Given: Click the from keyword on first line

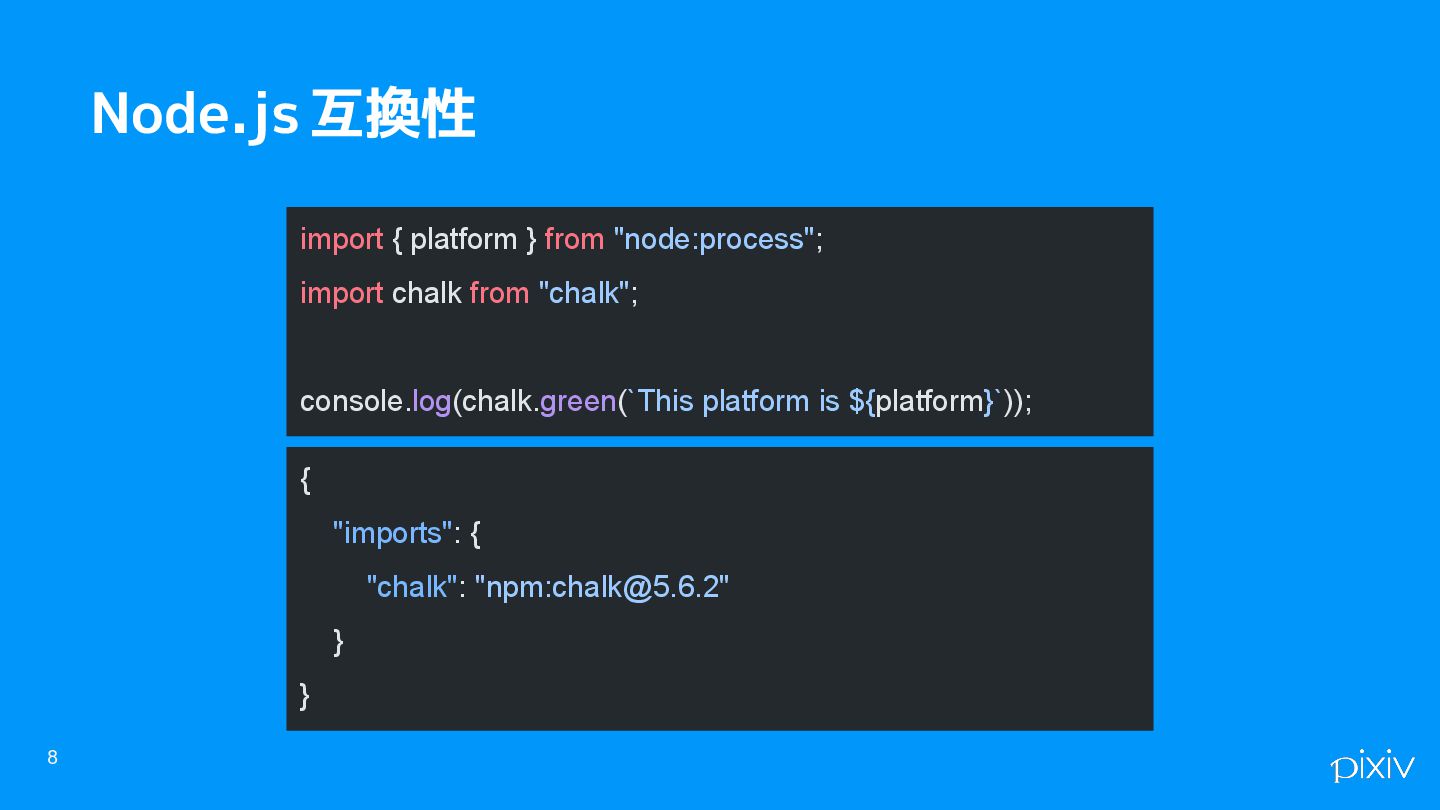Looking at the screenshot, I should (574, 239).
